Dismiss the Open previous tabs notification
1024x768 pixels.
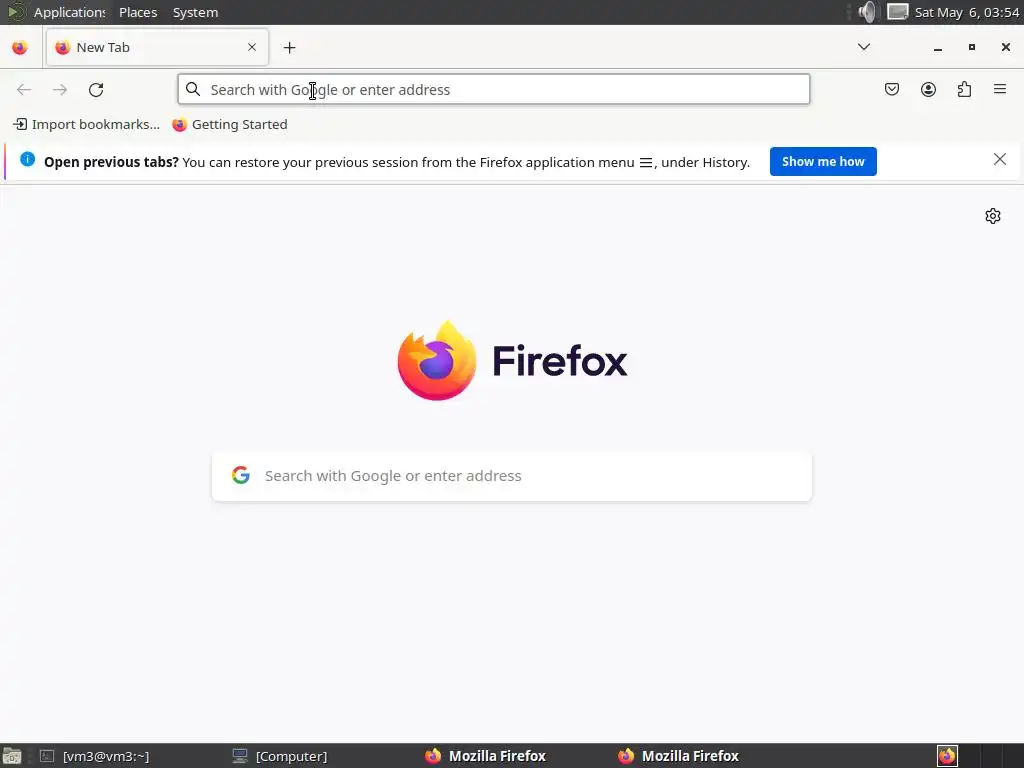pos(1000,159)
